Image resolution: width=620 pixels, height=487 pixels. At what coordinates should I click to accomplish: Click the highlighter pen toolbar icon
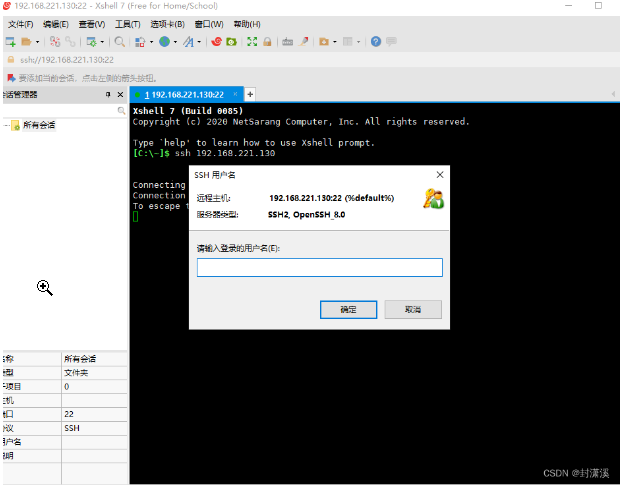coord(304,41)
